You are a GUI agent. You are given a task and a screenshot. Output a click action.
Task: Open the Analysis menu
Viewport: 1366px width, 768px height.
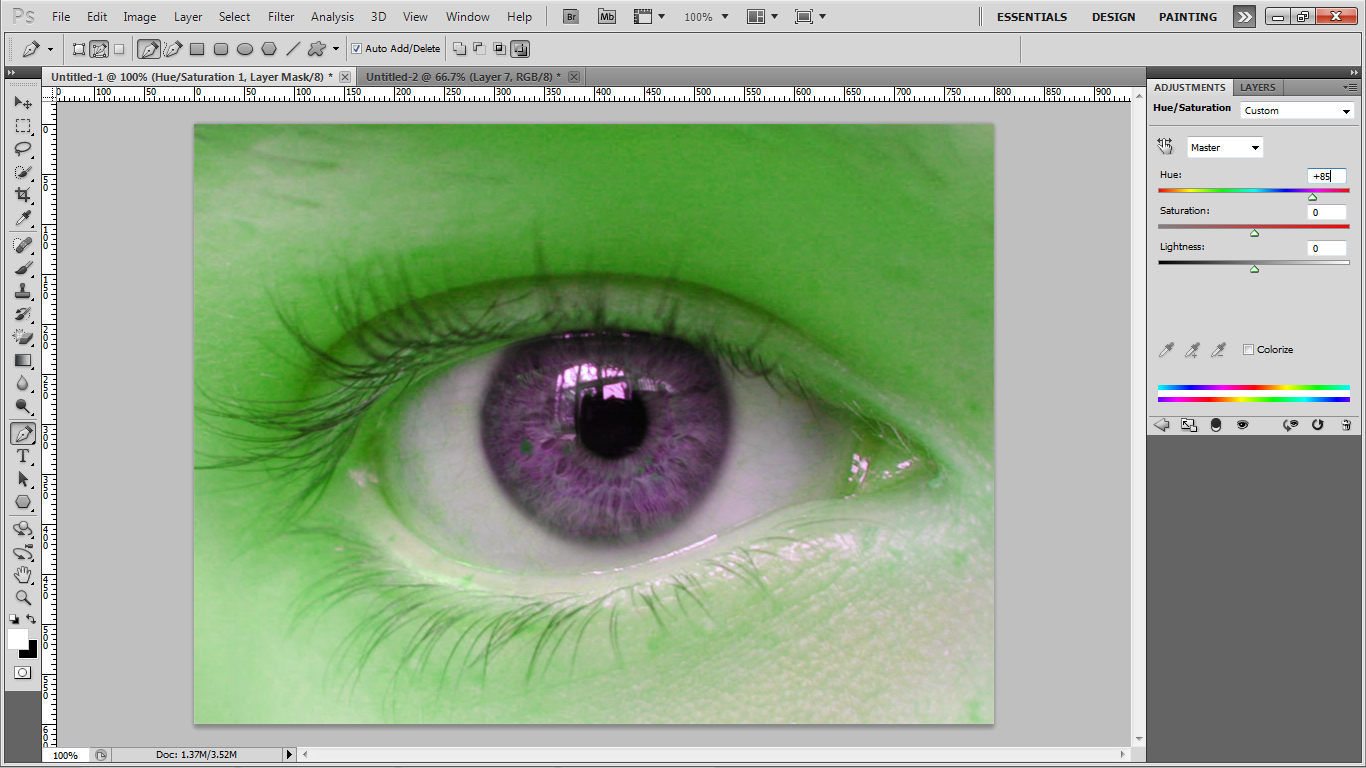[x=332, y=17]
